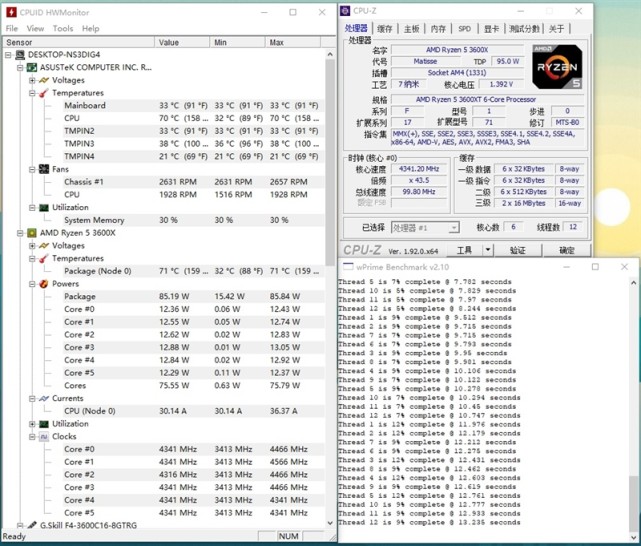Click the 确定 button in CPU-Z
This screenshot has height=546, width=641.
coord(567,250)
